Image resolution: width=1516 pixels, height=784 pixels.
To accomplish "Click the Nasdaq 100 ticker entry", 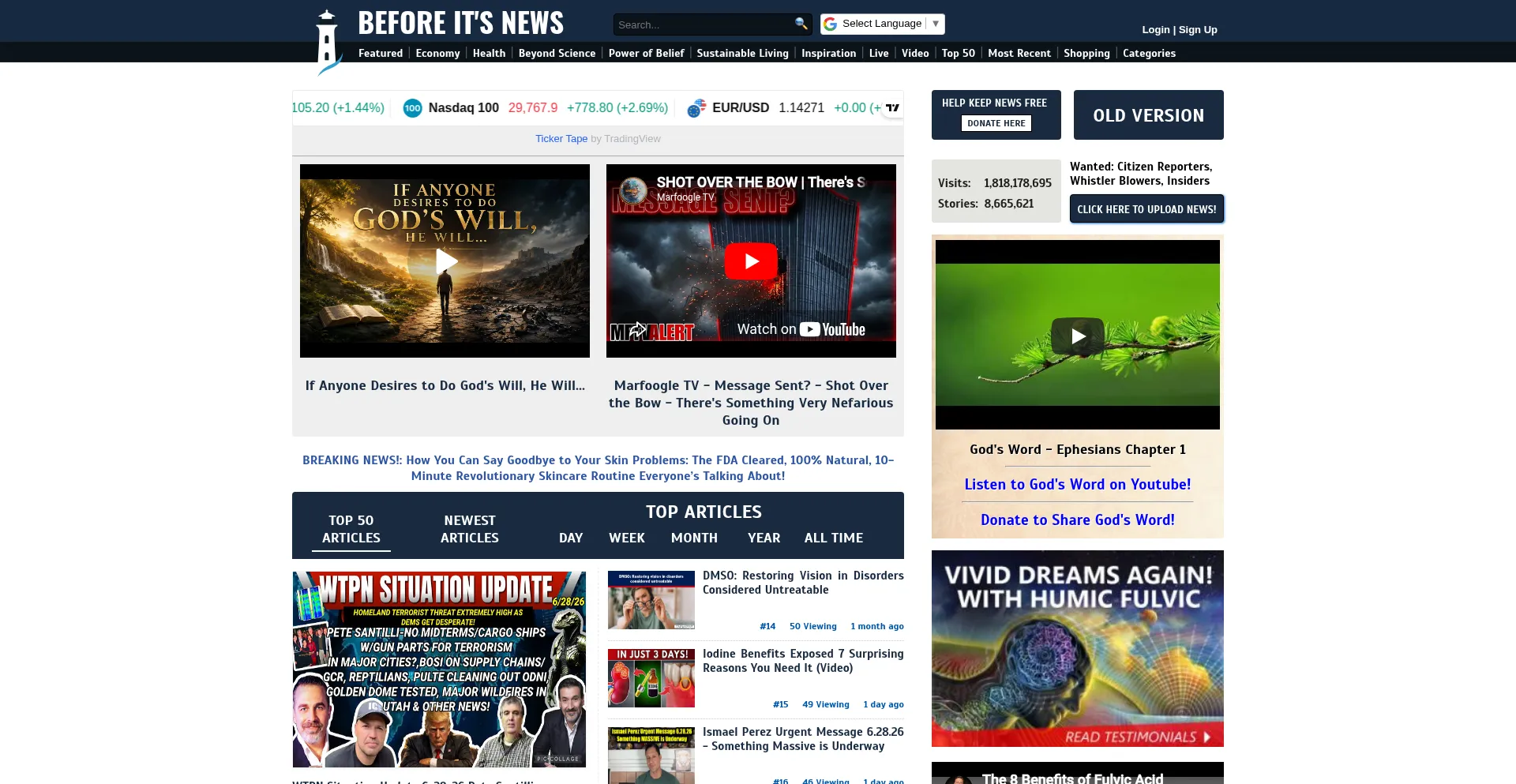I will 535,108.
